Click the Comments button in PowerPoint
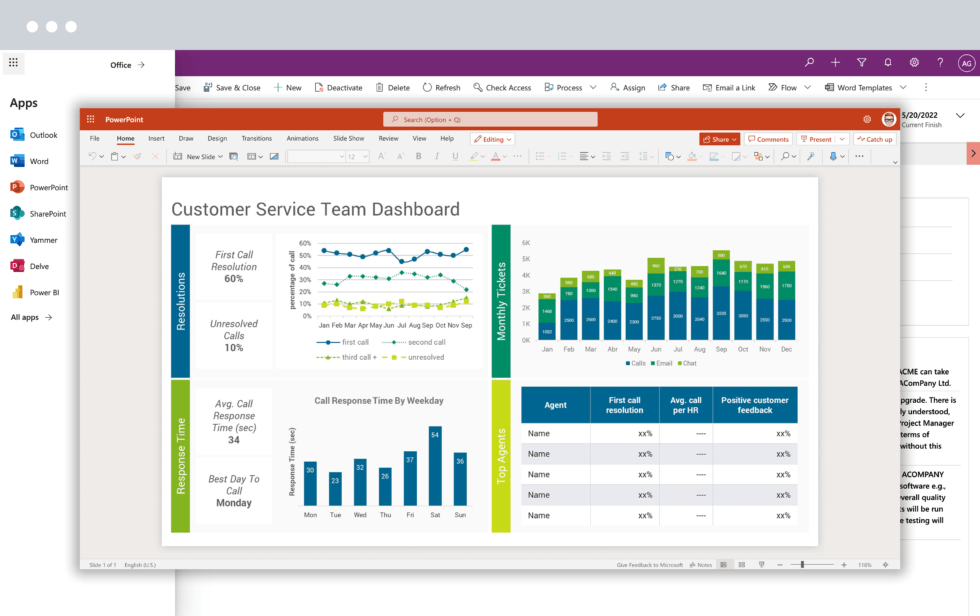980x616 pixels. tap(767, 139)
